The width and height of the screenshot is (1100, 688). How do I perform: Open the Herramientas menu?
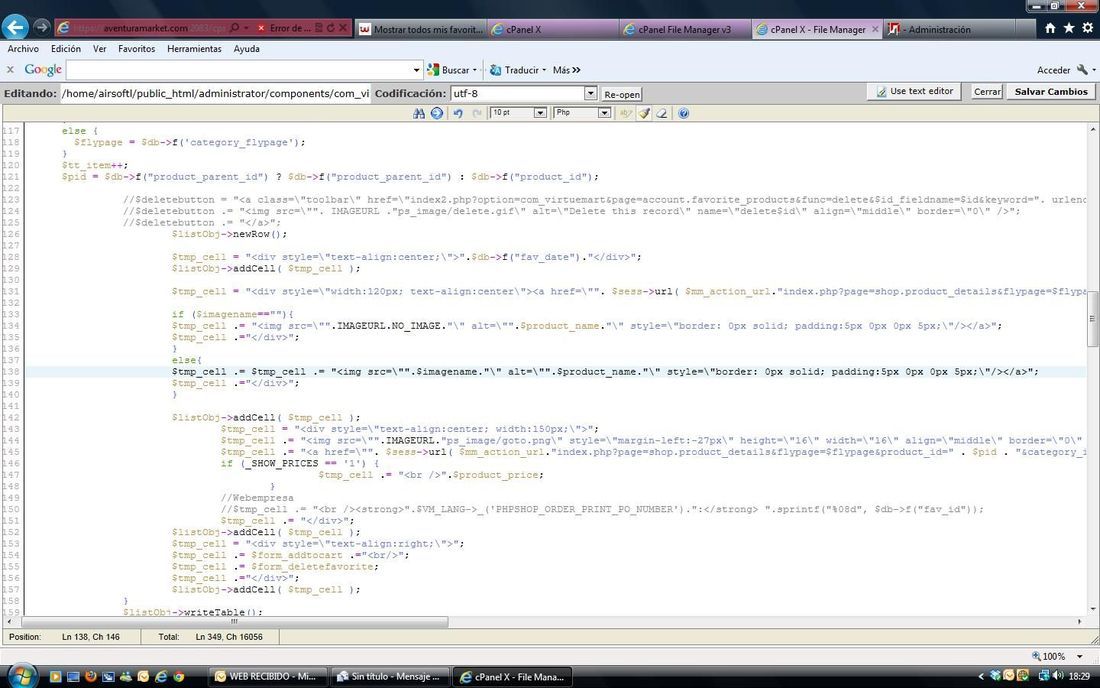click(x=194, y=48)
